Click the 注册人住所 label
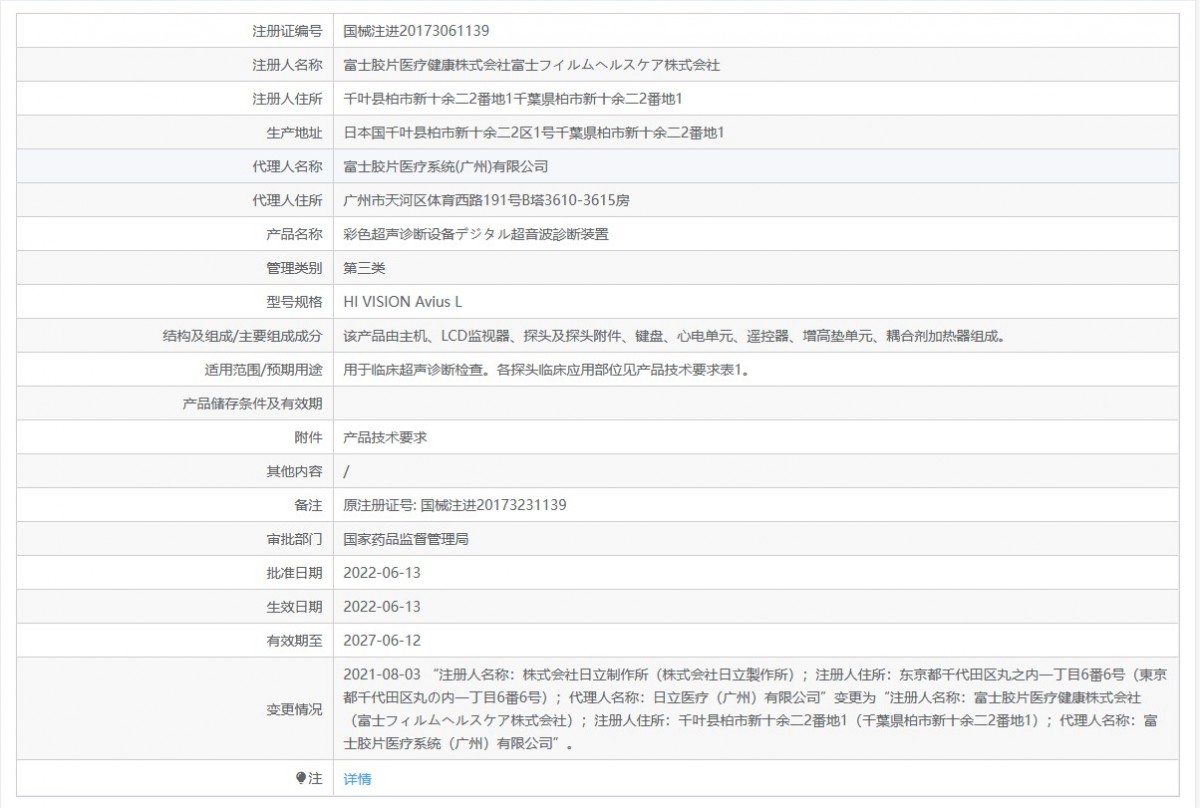Image resolution: width=1200 pixels, height=808 pixels. click(x=287, y=99)
